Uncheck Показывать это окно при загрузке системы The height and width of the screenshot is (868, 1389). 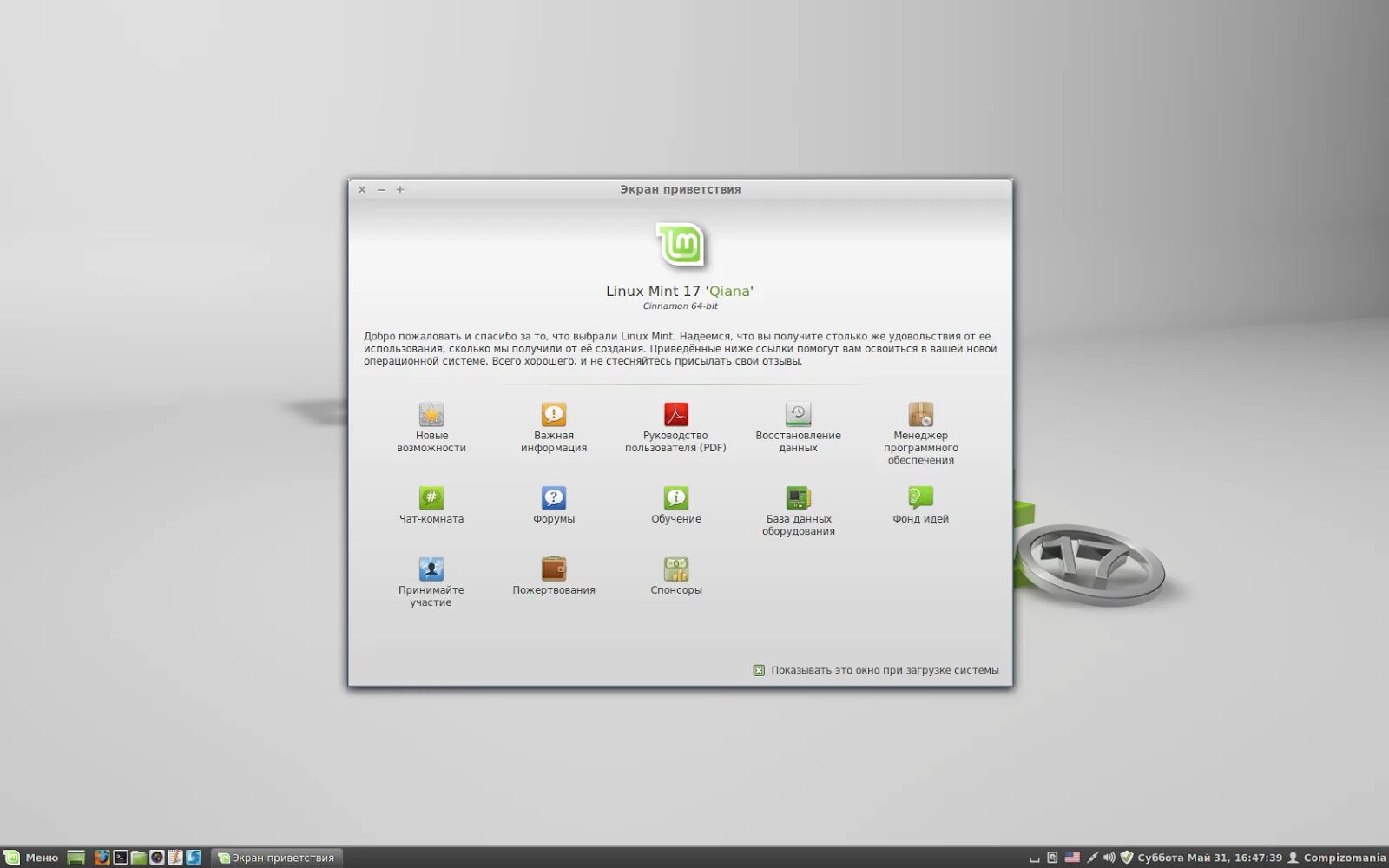[x=759, y=670]
